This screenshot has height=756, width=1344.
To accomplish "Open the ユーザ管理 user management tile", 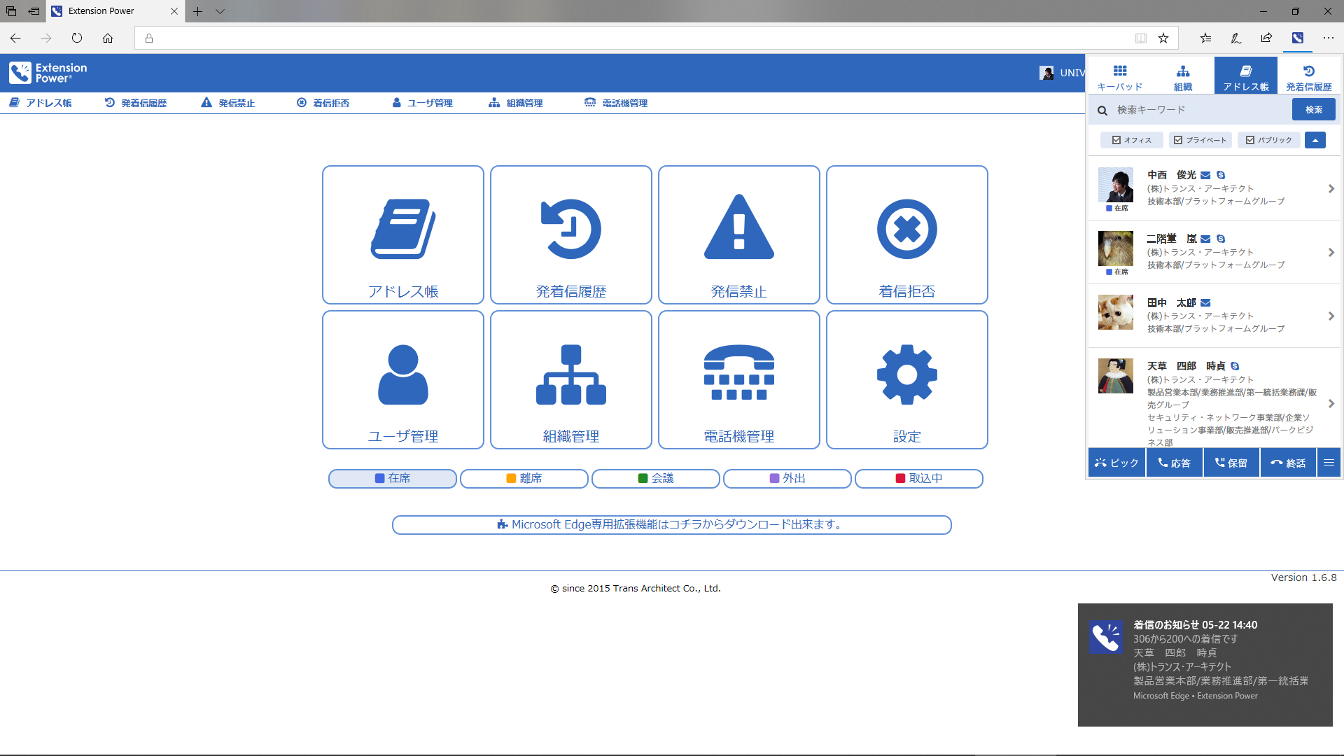I will 403,380.
